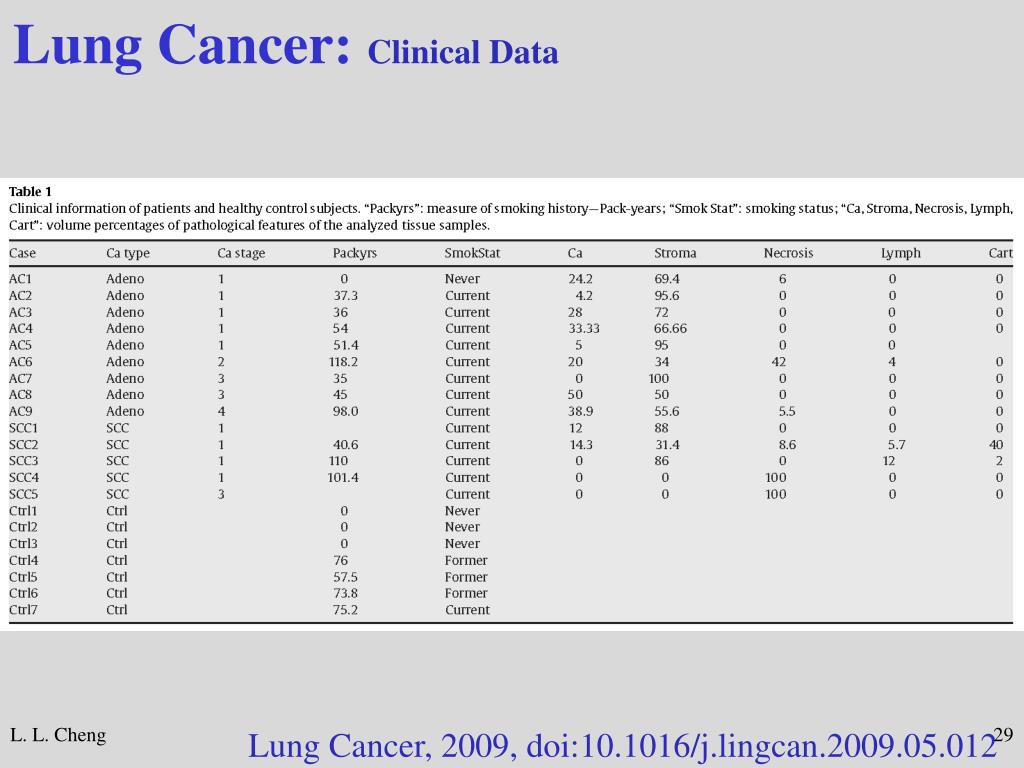Select the 'SCC3' case cell

[x=24, y=461]
